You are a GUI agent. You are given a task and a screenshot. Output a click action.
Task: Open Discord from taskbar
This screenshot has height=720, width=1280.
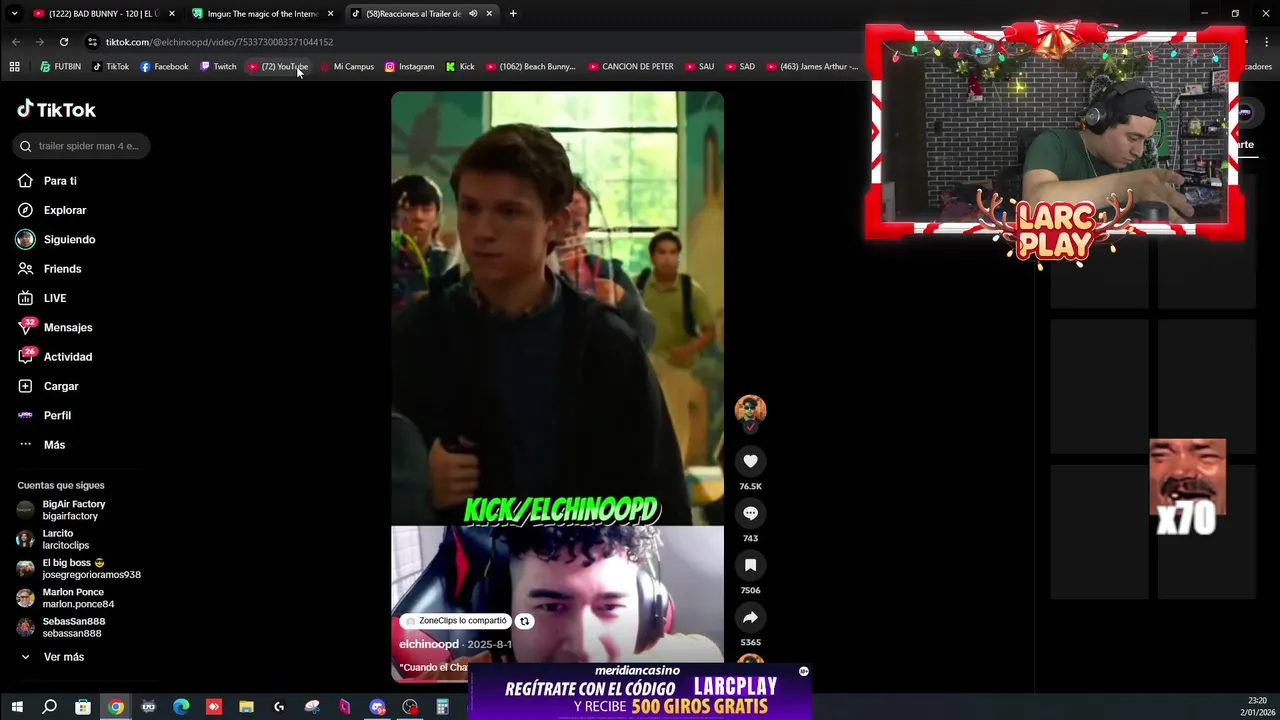coord(377,707)
